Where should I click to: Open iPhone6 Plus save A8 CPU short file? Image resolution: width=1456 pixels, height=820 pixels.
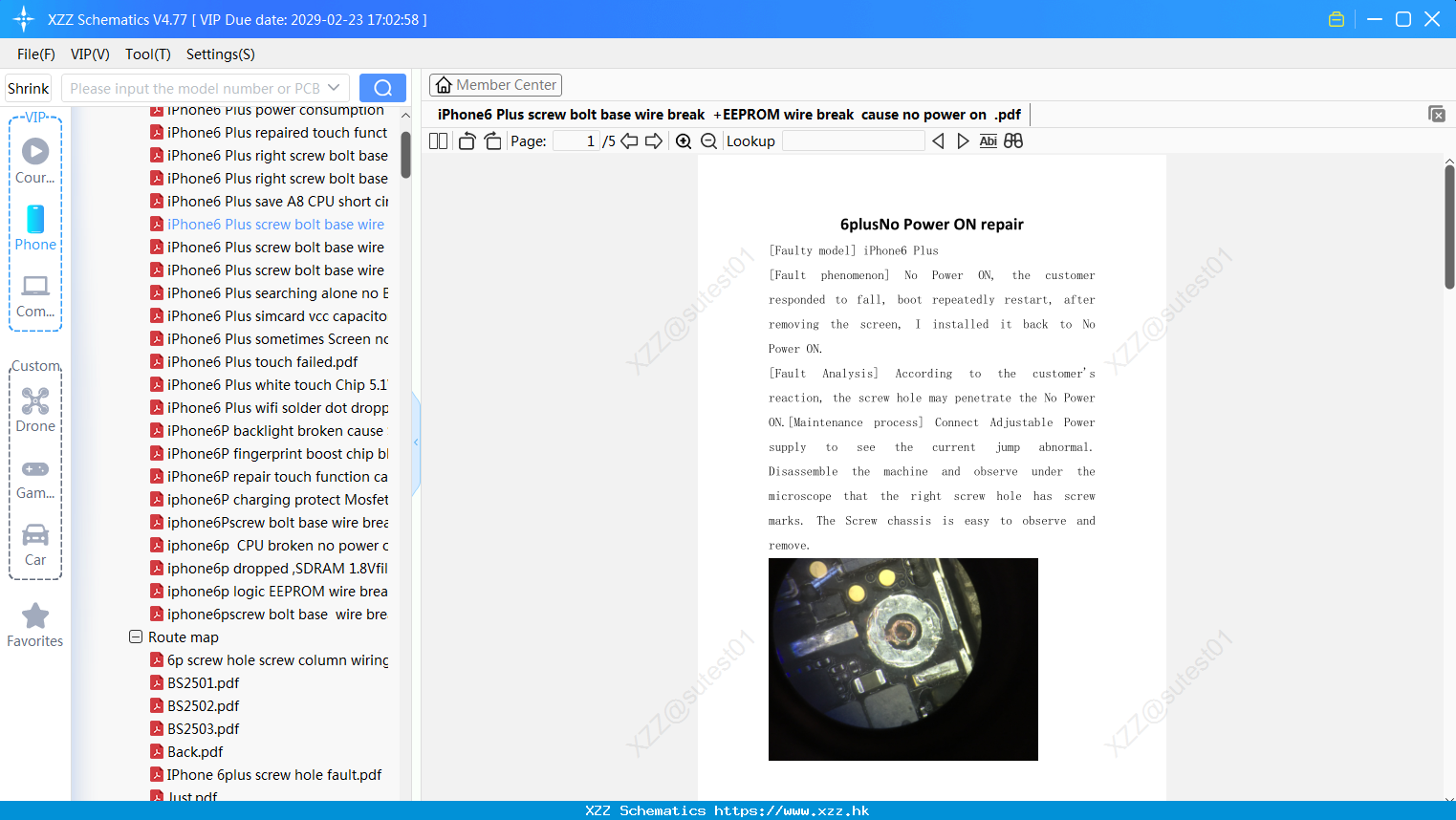coord(270,202)
